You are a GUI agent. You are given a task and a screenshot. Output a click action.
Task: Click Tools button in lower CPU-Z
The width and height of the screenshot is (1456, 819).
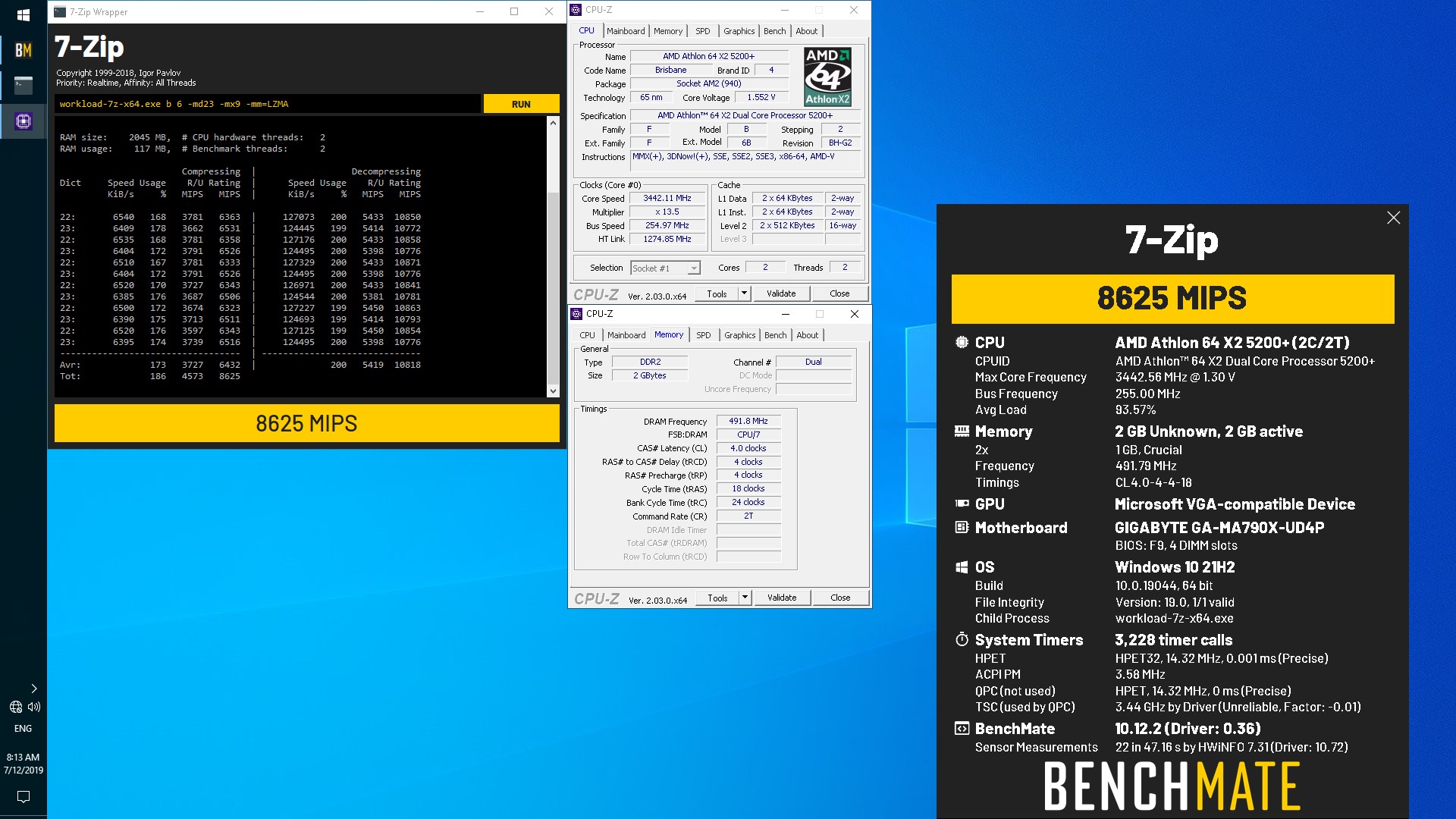click(717, 598)
